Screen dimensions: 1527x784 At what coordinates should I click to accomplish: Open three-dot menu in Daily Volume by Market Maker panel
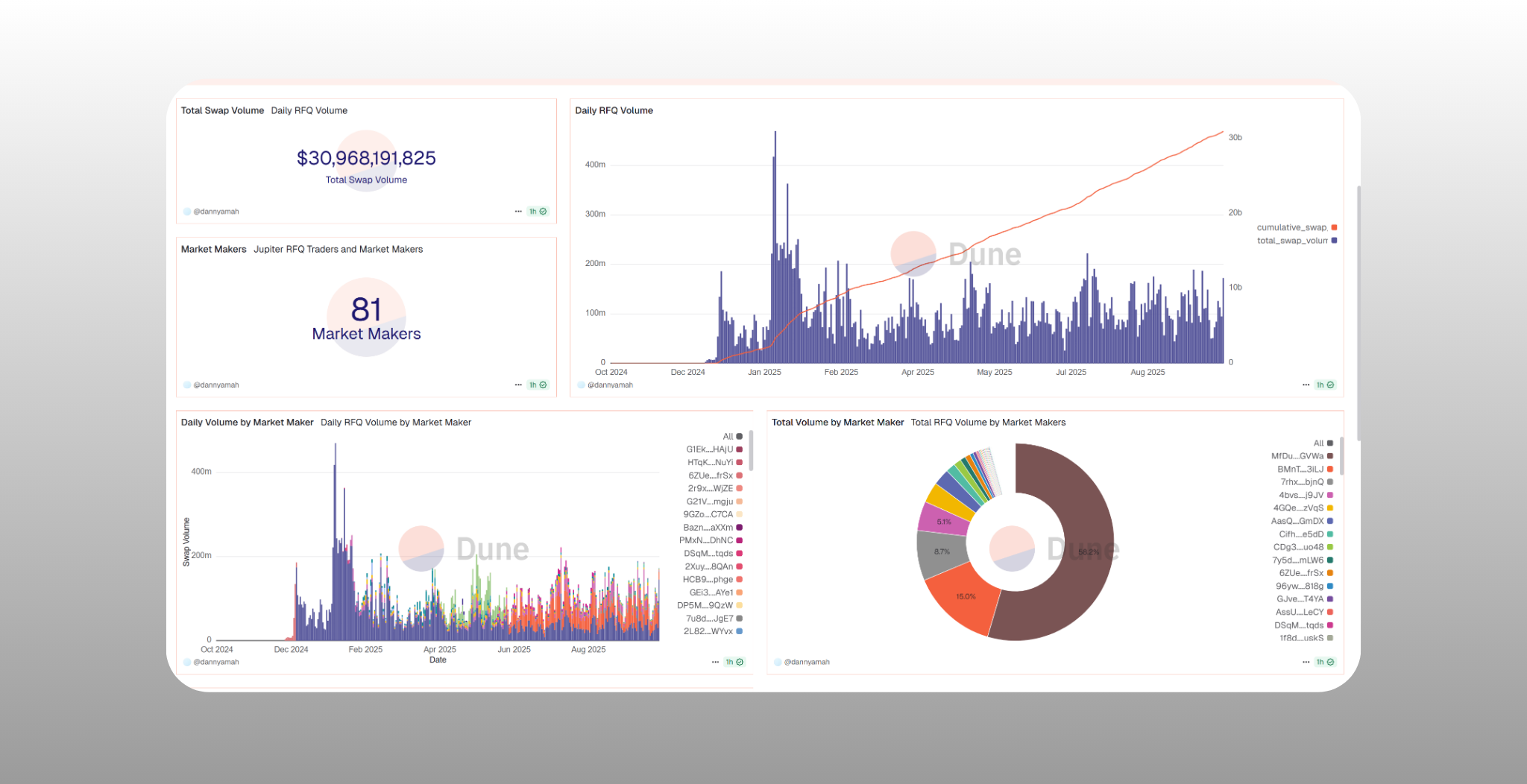pos(715,662)
